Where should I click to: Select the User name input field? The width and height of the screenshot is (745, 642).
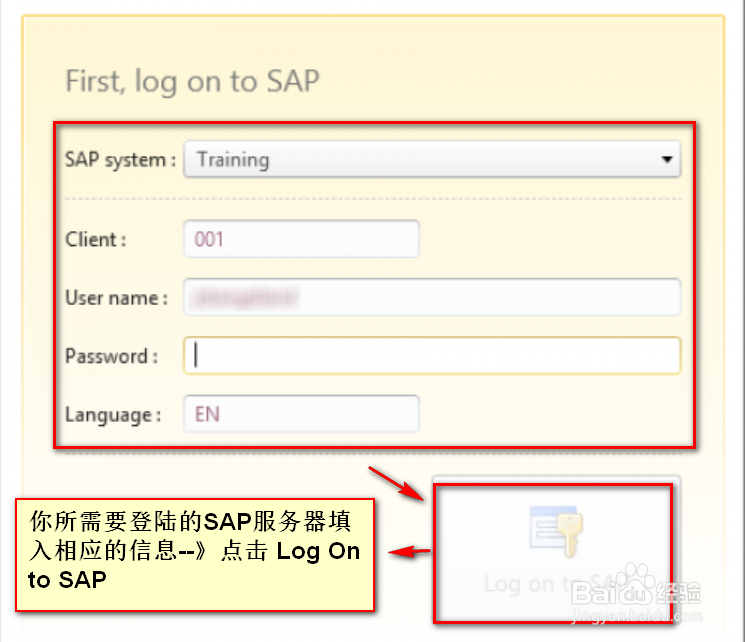(432, 297)
